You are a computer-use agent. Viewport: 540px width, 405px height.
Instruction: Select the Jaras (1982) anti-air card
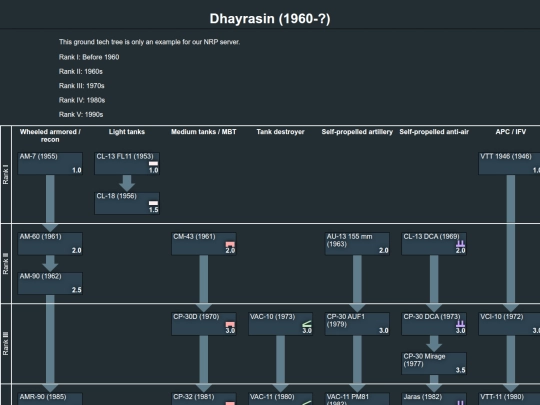tap(434, 399)
